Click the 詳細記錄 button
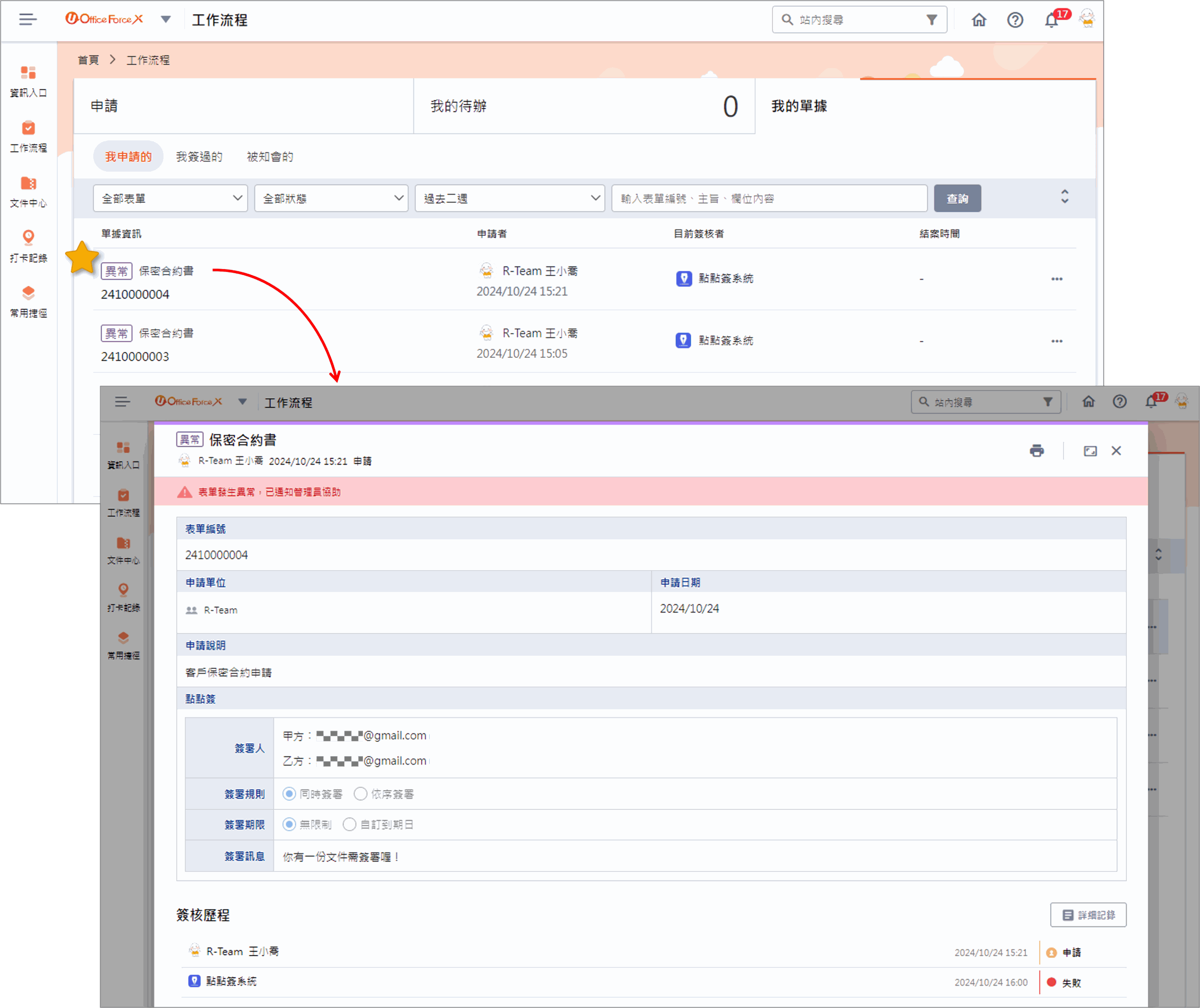This screenshot has width=1200, height=1008. 1088,915
